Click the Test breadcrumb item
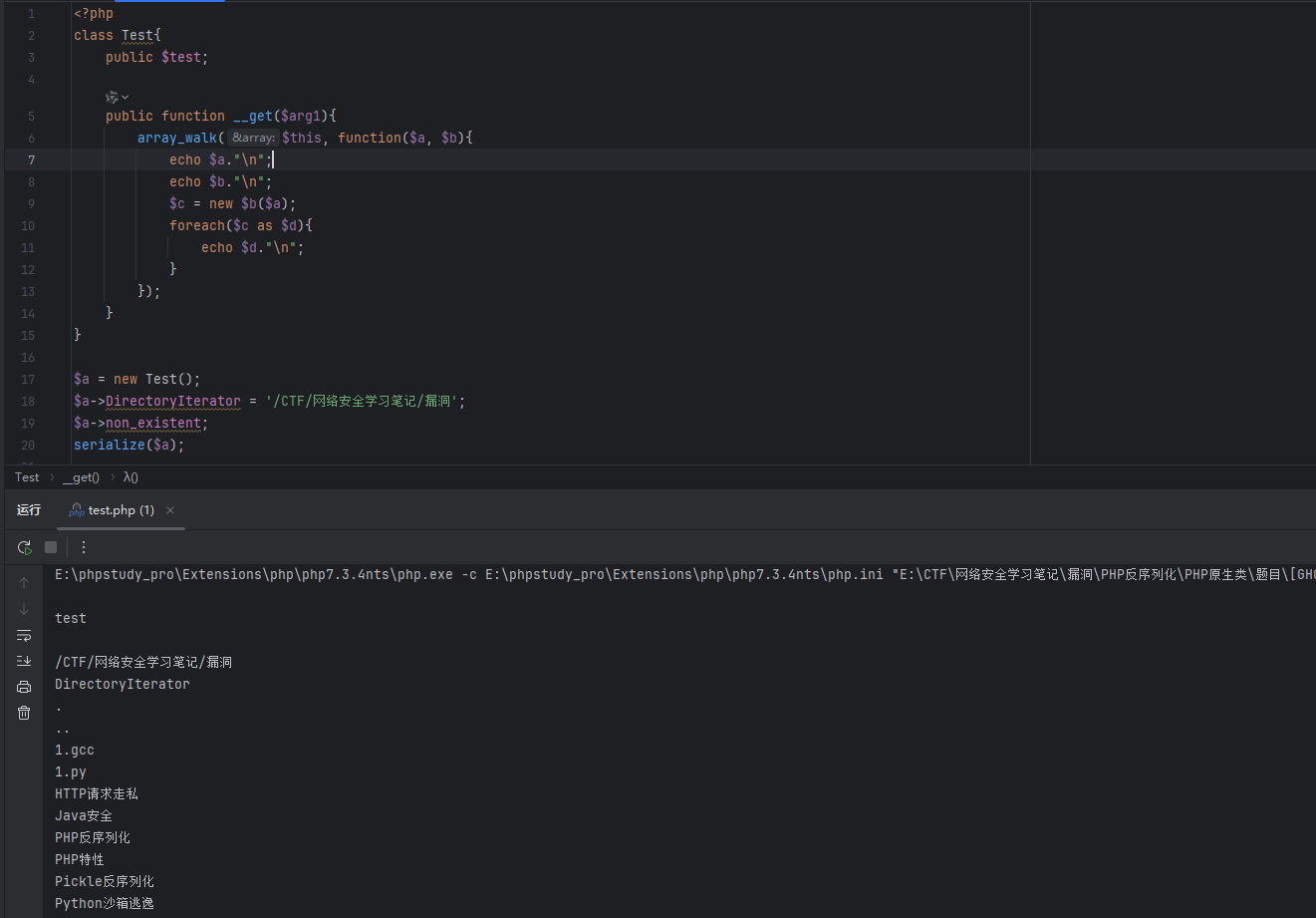Image resolution: width=1316 pixels, height=918 pixels. pyautogui.click(x=27, y=477)
